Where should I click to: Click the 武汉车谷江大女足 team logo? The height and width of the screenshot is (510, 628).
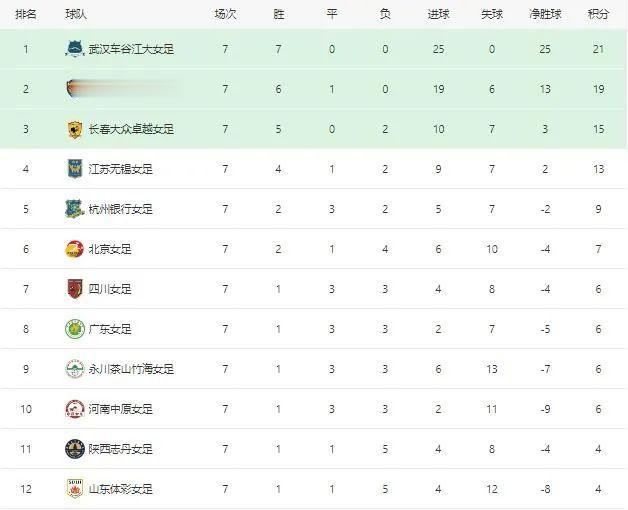pyautogui.click(x=75, y=49)
